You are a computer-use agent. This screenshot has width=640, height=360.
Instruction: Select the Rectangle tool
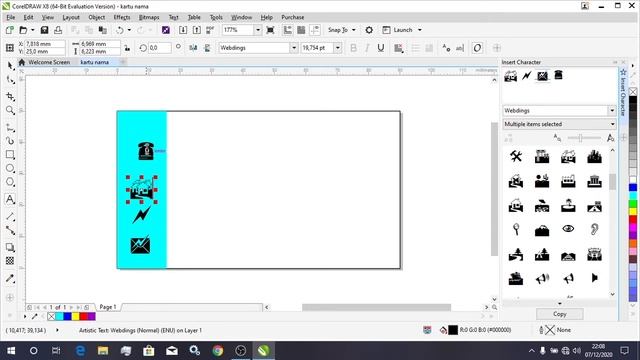pos(10,155)
